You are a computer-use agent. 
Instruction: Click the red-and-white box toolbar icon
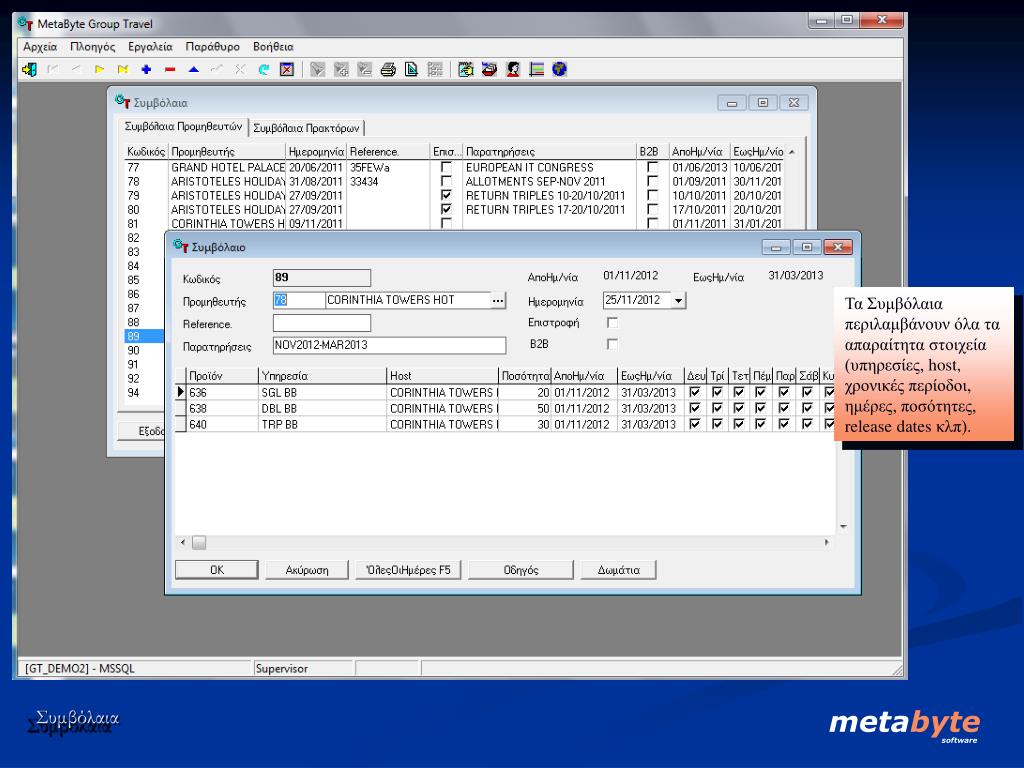[x=489, y=69]
